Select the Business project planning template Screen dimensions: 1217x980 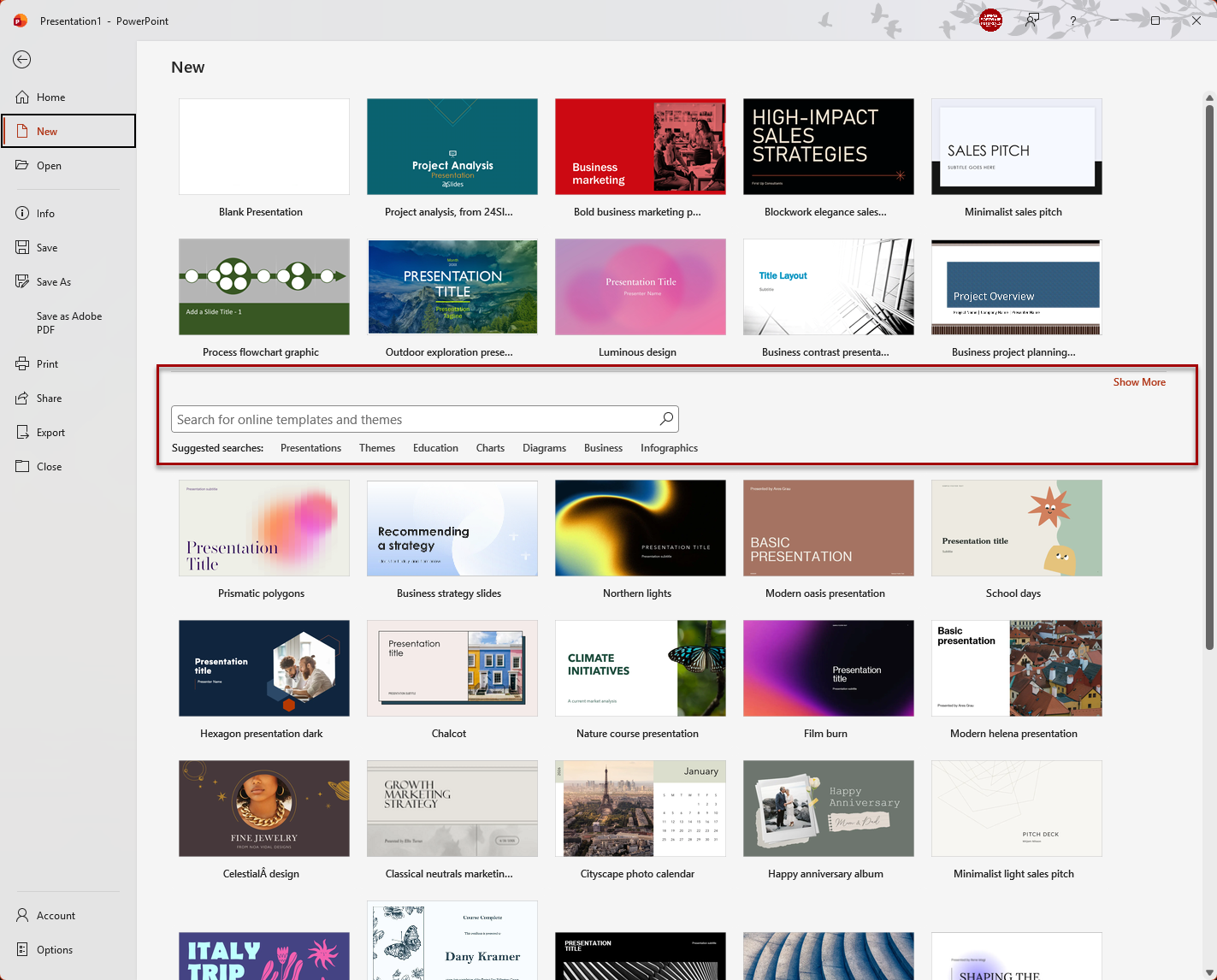pos(1017,286)
